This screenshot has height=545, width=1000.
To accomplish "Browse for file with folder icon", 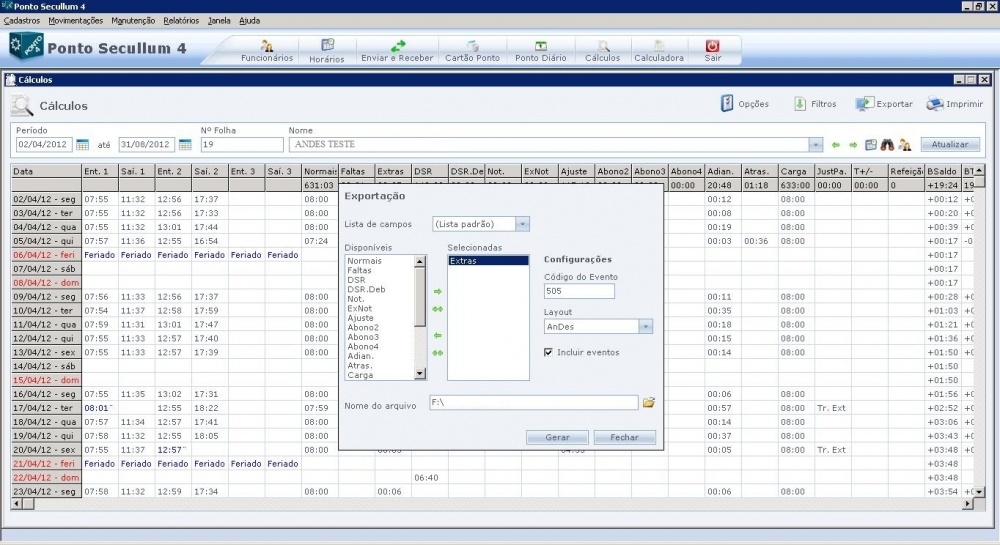I will (649, 402).
